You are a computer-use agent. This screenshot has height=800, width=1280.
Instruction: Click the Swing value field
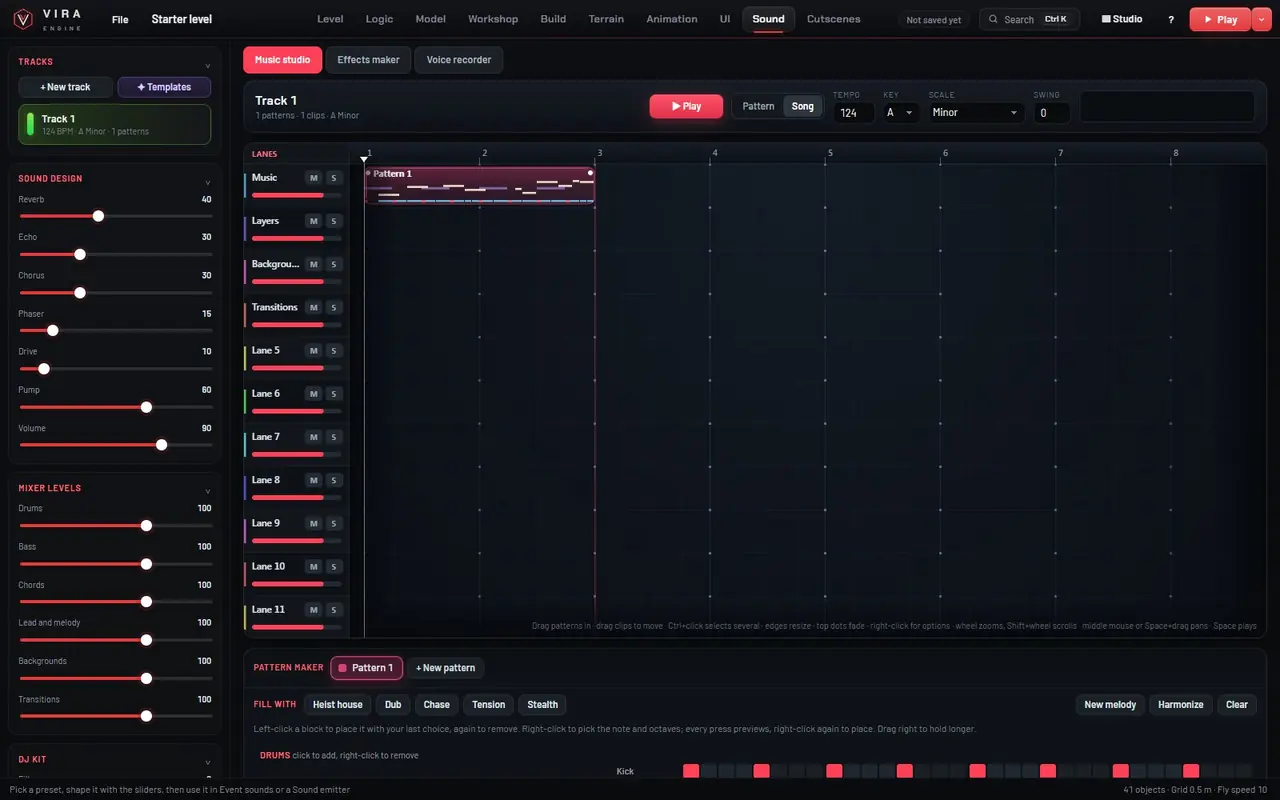tap(1052, 113)
